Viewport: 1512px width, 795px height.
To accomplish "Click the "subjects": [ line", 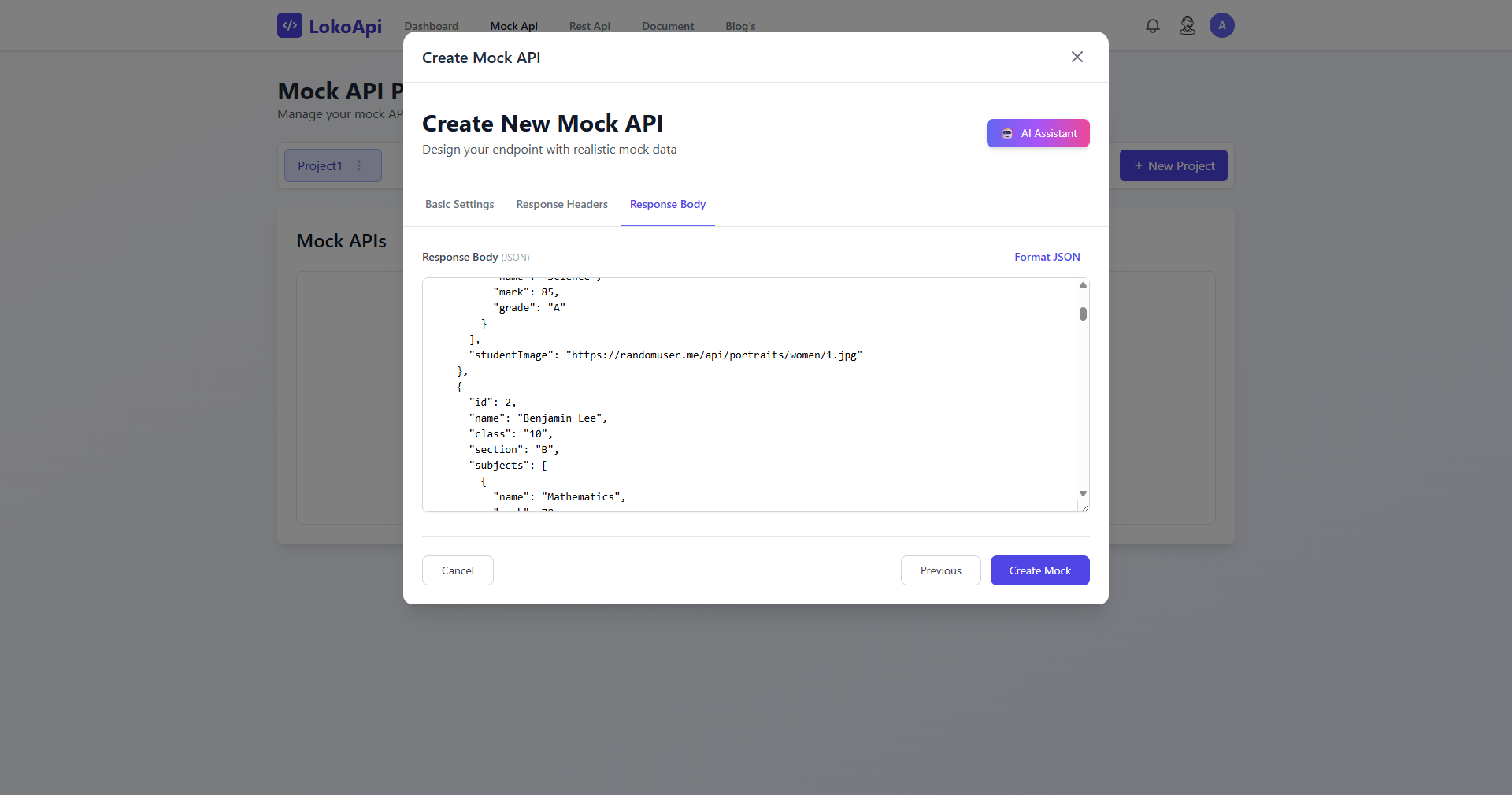I will (508, 466).
